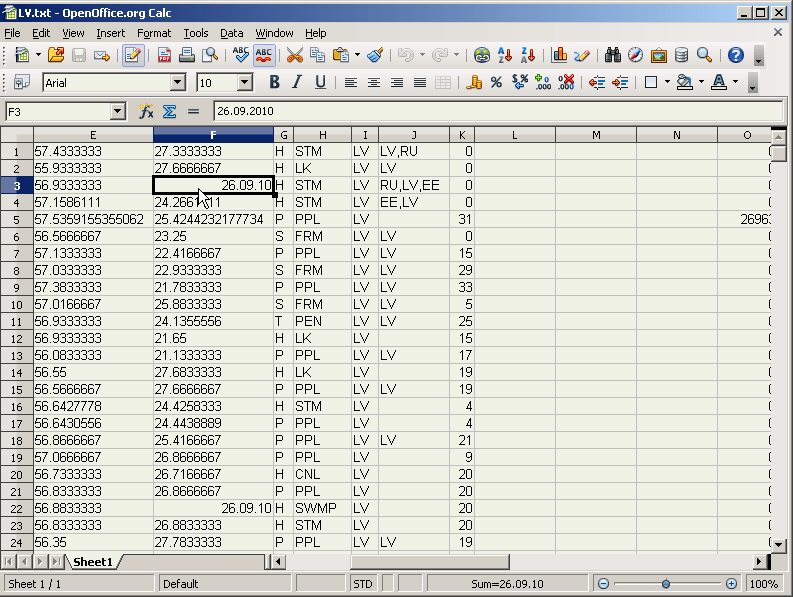Open the Function Wizard icon
Image resolution: width=793 pixels, height=597 pixels.
146,111
